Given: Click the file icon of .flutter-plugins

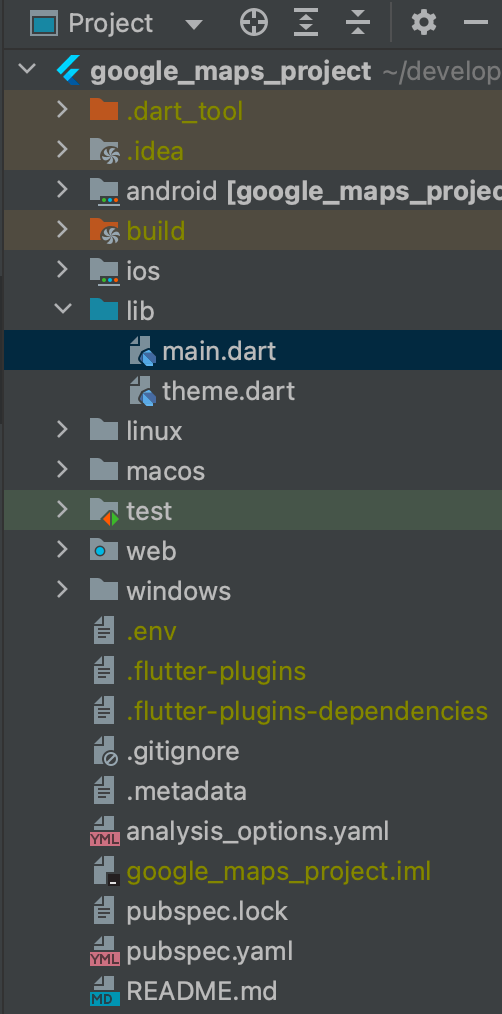Looking at the screenshot, I should (104, 672).
